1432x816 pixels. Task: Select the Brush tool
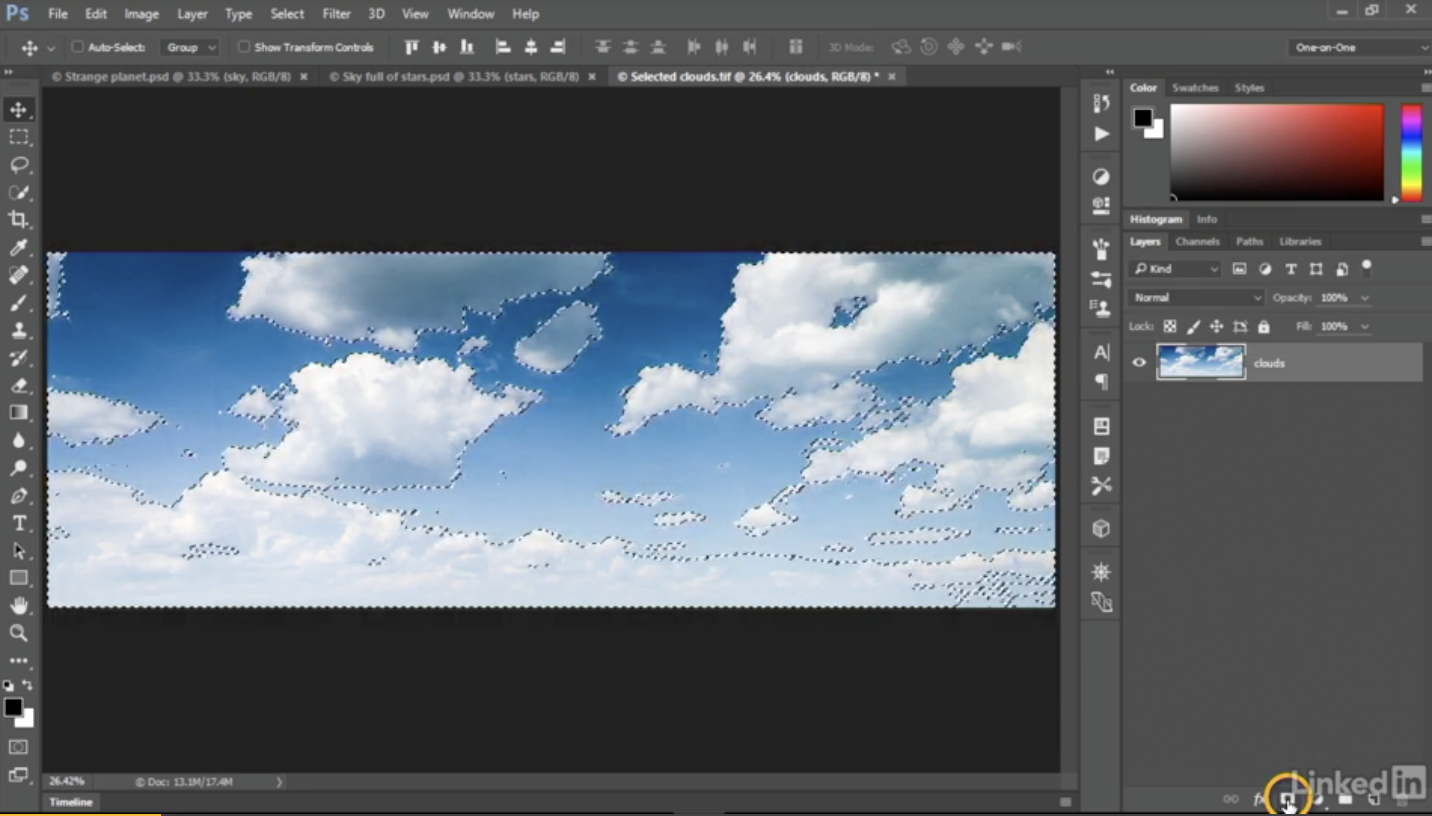pos(19,303)
